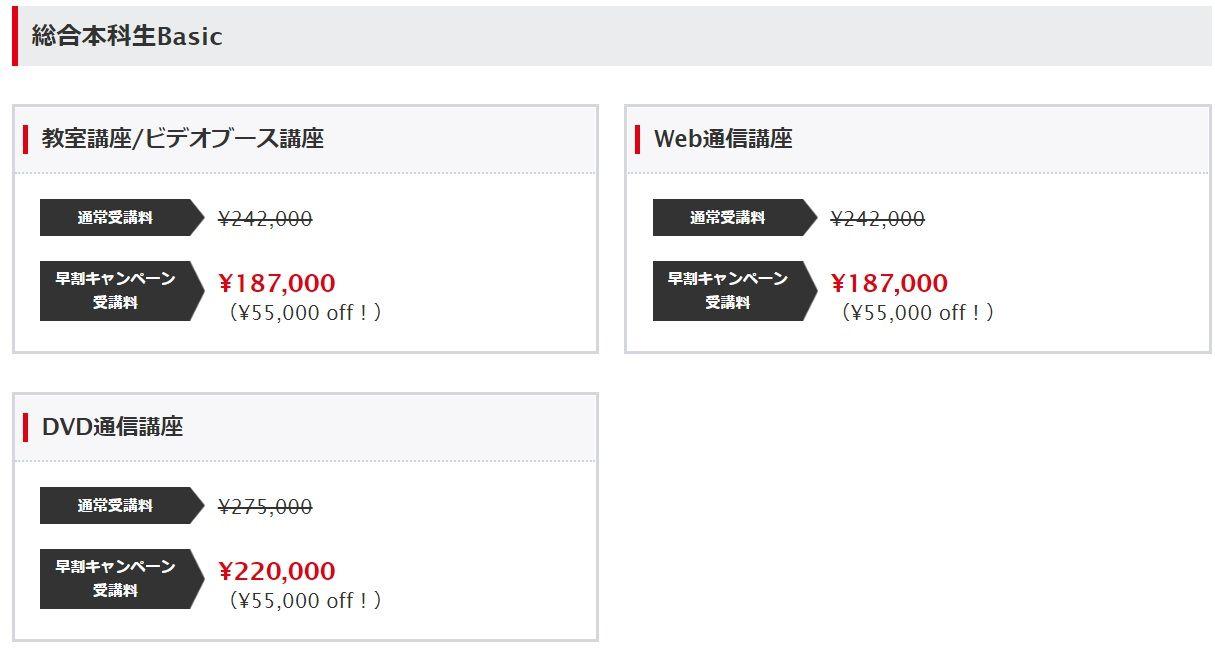Screen dimensions: 1215x655
Task: Select the DVD通信講座 card title
Action: 112,427
